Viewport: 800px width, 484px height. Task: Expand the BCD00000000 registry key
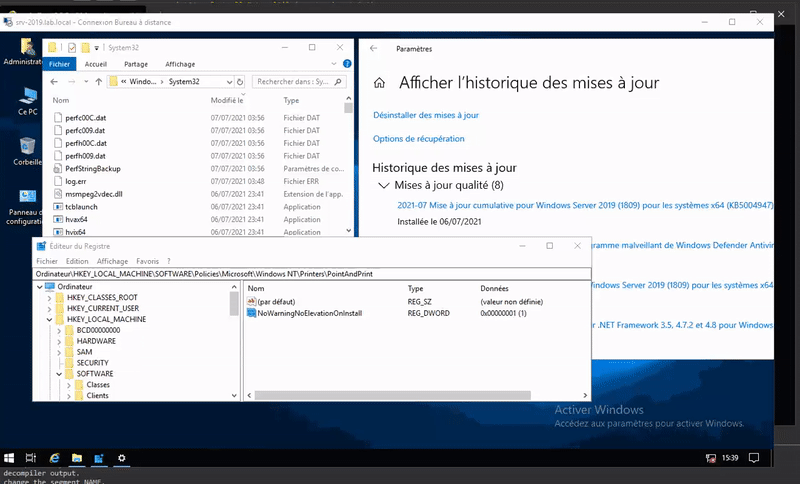(x=59, y=330)
